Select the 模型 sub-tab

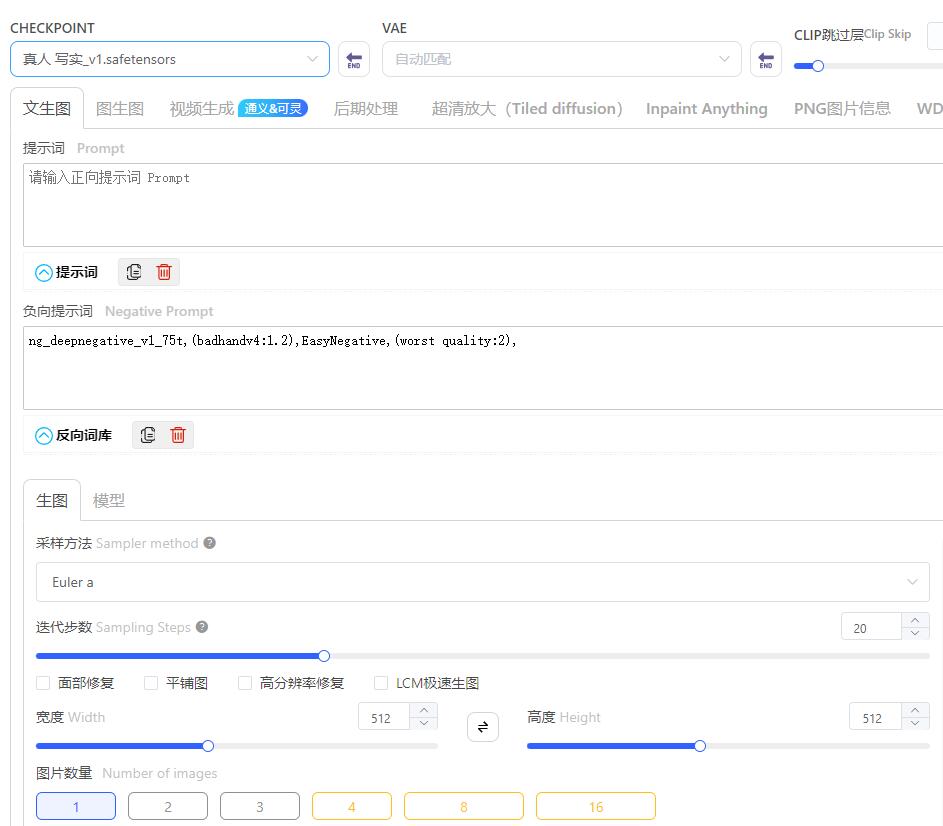point(109,500)
